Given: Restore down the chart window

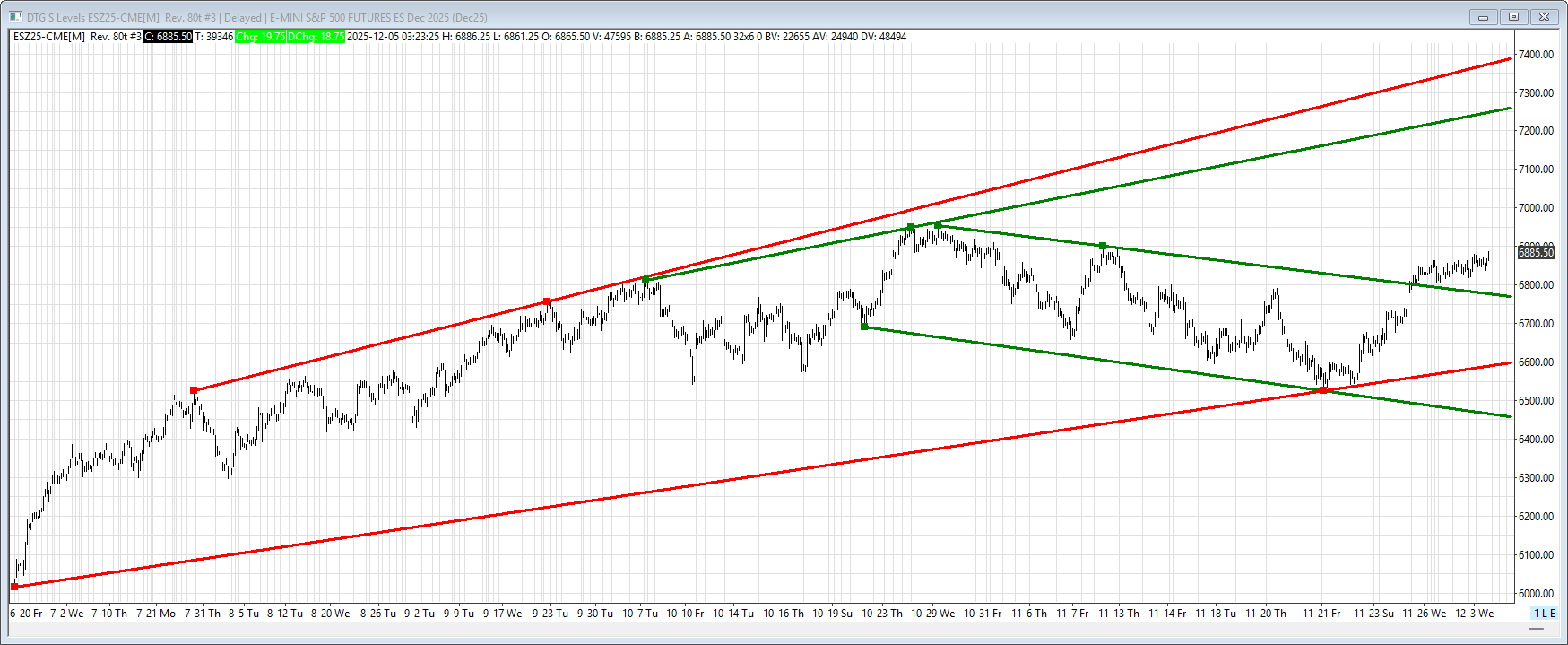Looking at the screenshot, I should [1514, 17].
